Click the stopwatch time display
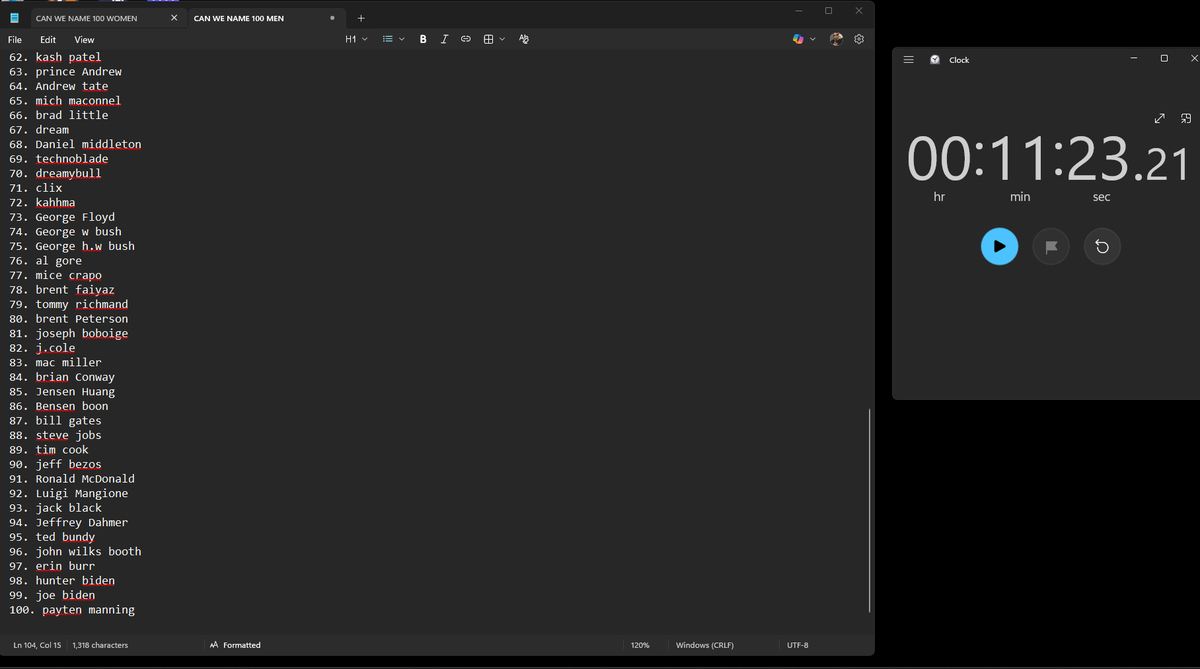The height and width of the screenshot is (669, 1200). point(1049,160)
